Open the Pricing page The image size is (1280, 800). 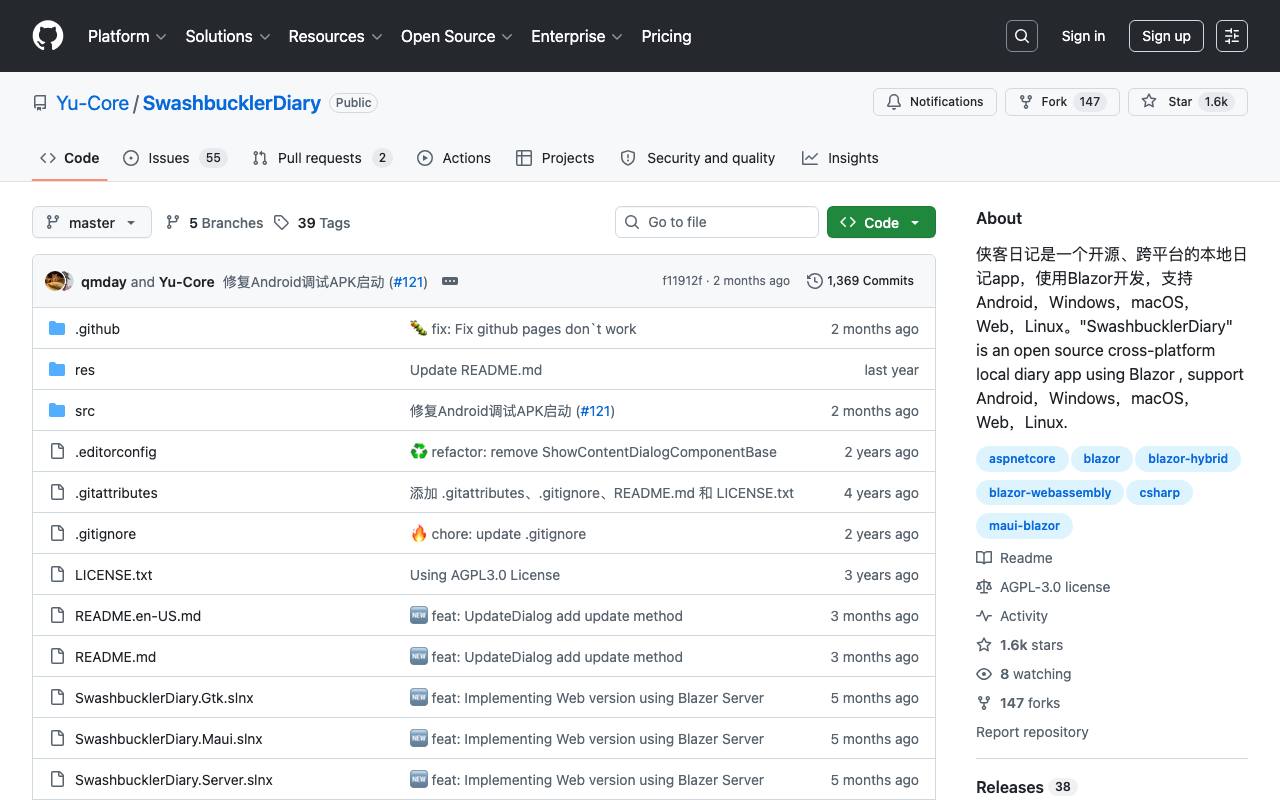click(666, 36)
